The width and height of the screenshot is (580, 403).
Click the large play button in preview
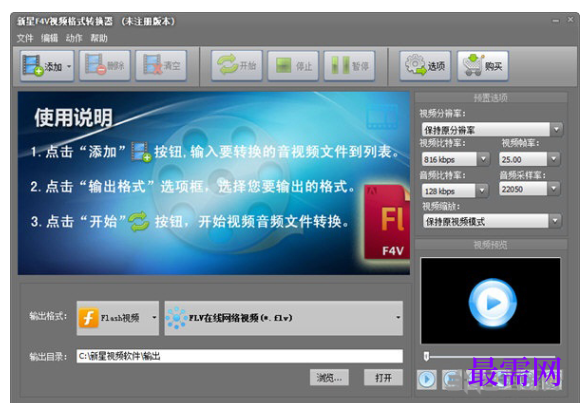click(x=492, y=302)
